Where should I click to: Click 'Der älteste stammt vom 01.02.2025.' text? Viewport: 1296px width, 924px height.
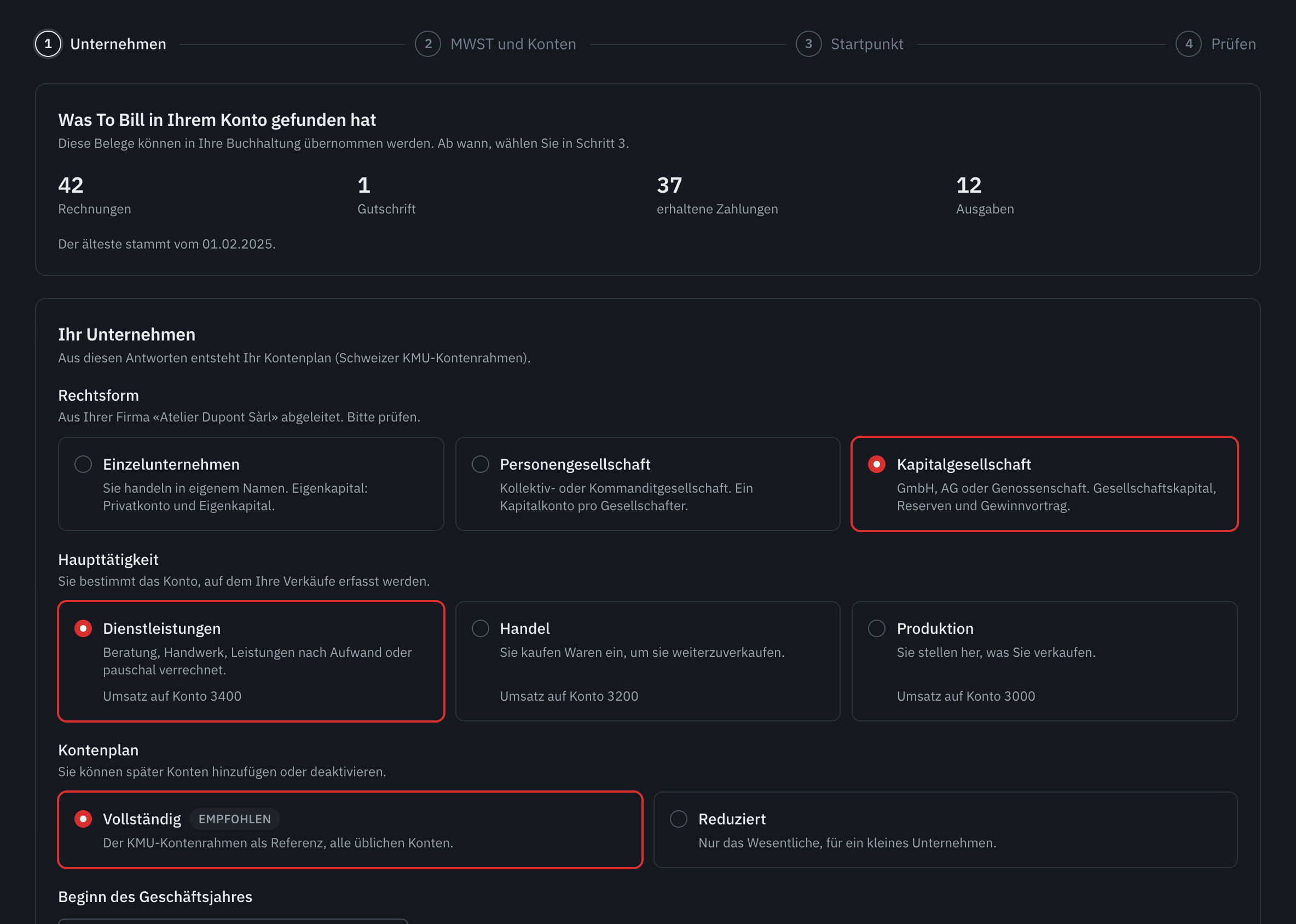click(x=167, y=244)
